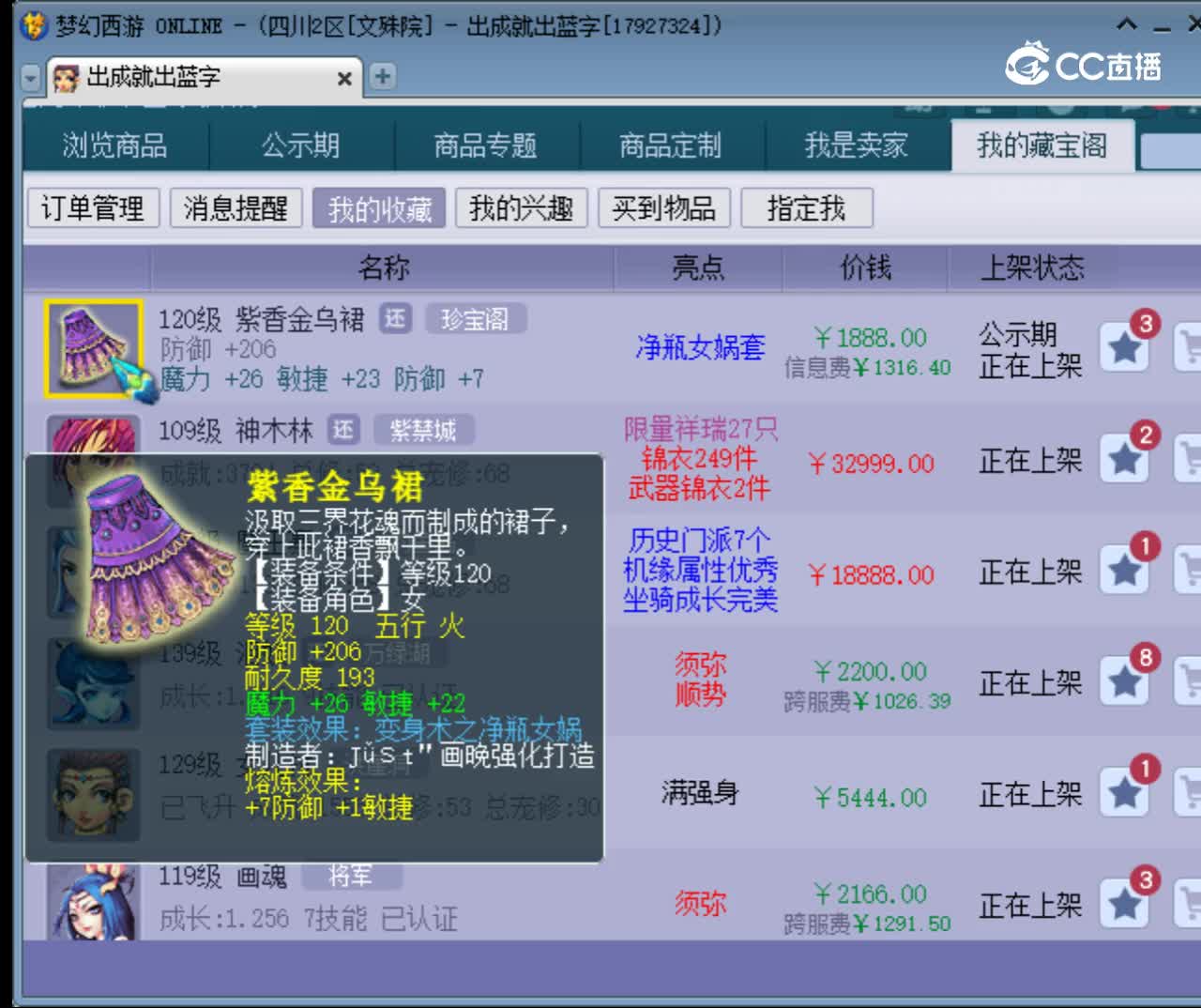Image resolution: width=1201 pixels, height=1008 pixels.
Task: Sort by 名称 column header
Action: pos(383,268)
